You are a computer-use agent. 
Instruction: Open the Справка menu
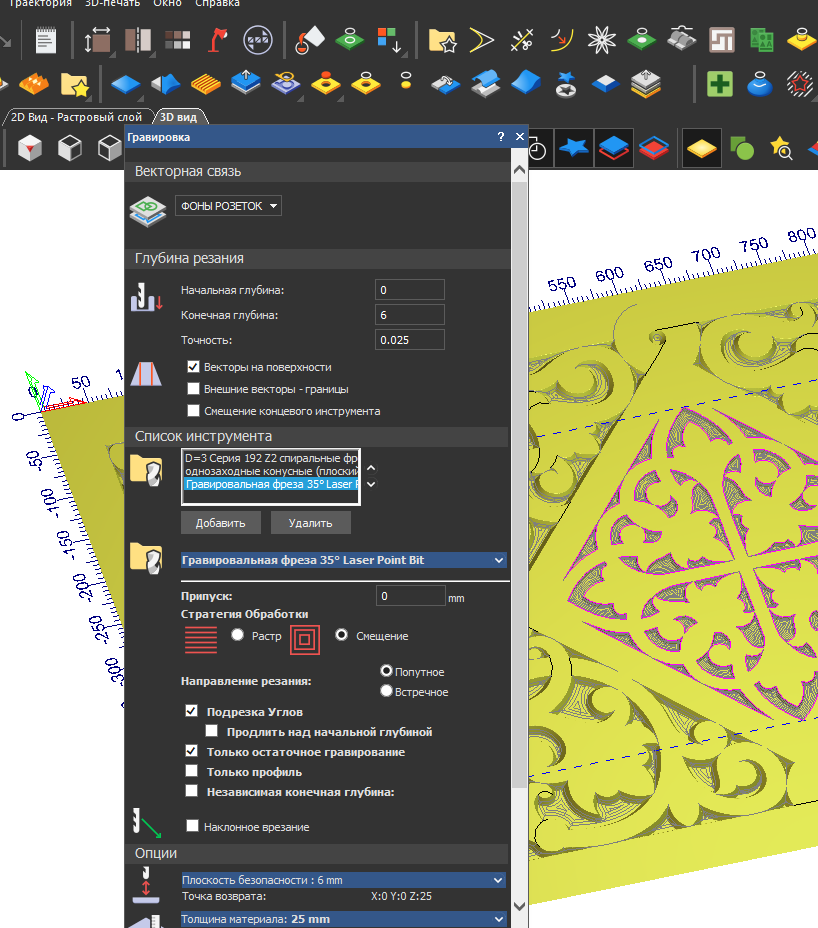pyautogui.click(x=217, y=3)
